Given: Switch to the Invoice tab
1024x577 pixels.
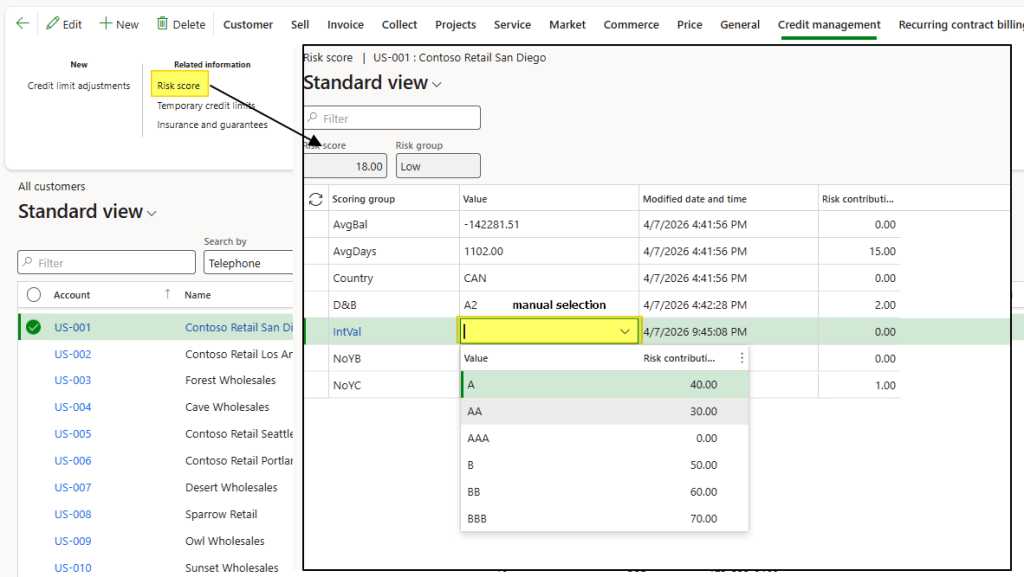Looking at the screenshot, I should tap(345, 25).
